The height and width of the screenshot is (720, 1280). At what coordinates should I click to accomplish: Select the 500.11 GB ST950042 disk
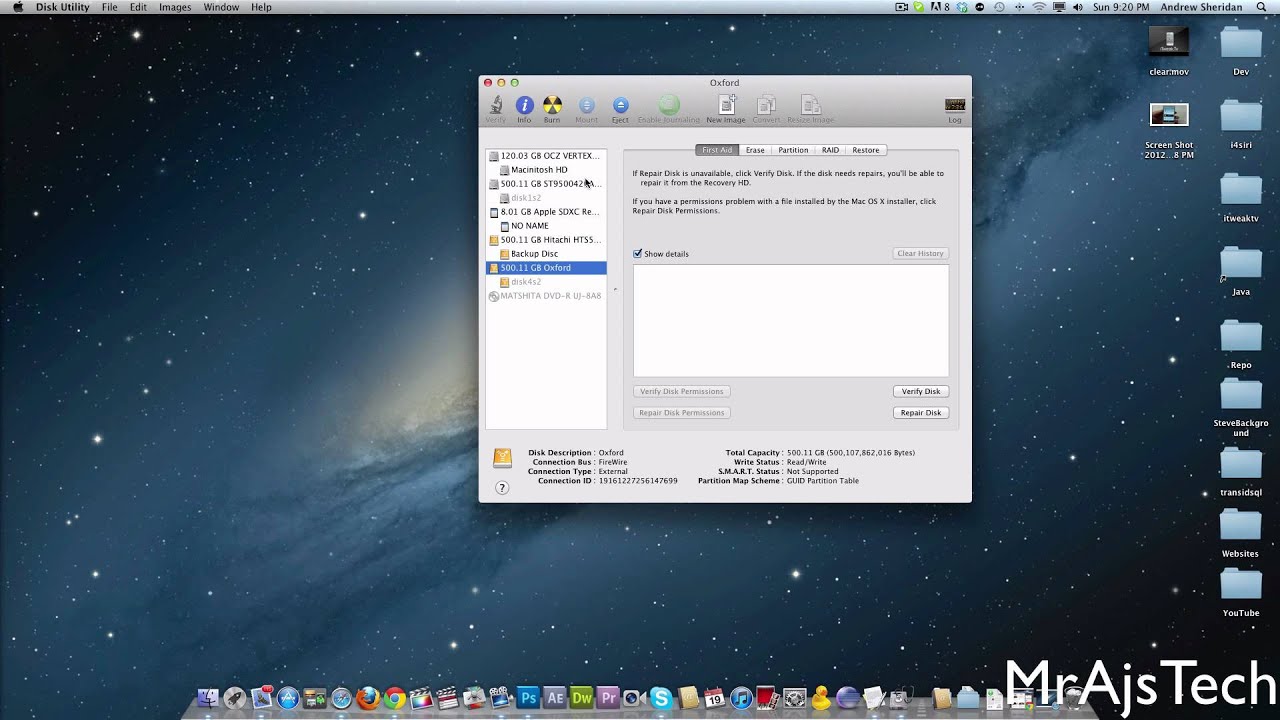click(x=546, y=184)
